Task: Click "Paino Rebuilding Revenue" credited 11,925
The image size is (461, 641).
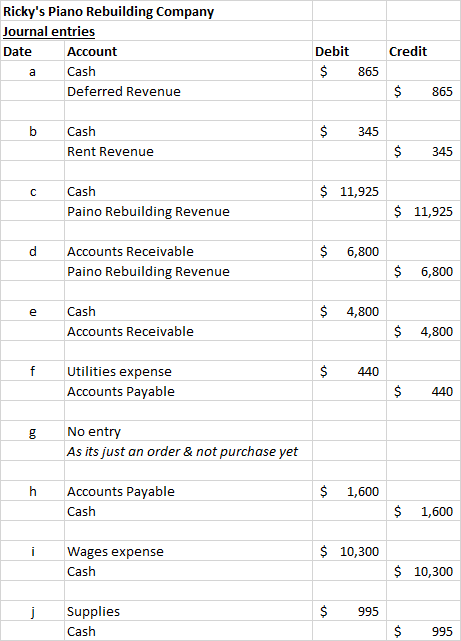Action: click(188, 211)
